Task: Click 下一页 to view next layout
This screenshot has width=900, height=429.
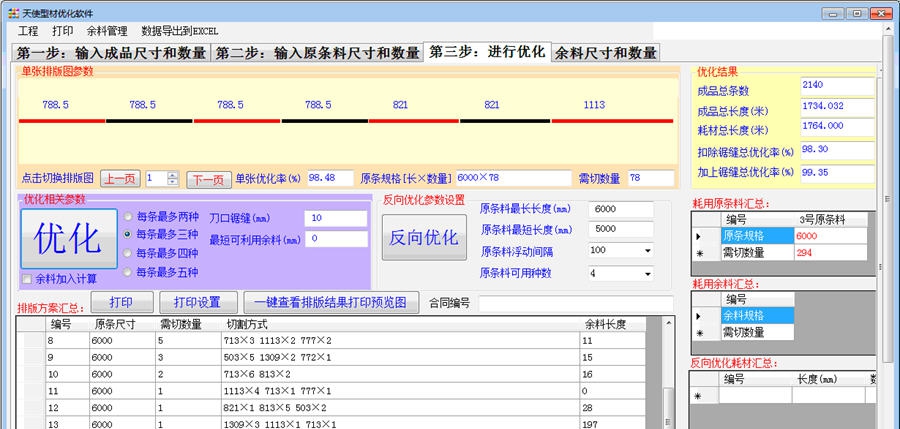Action: [x=208, y=179]
